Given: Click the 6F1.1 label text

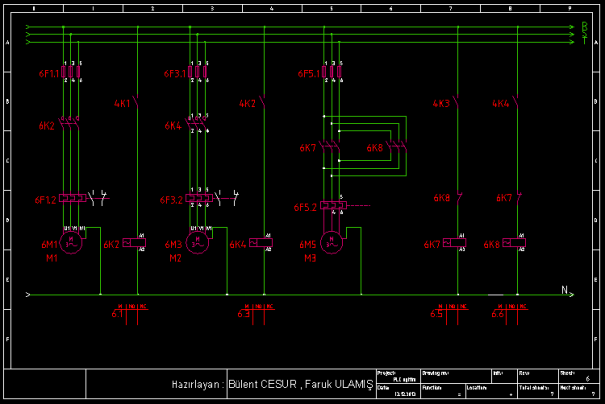Looking at the screenshot, I should 49,73.
